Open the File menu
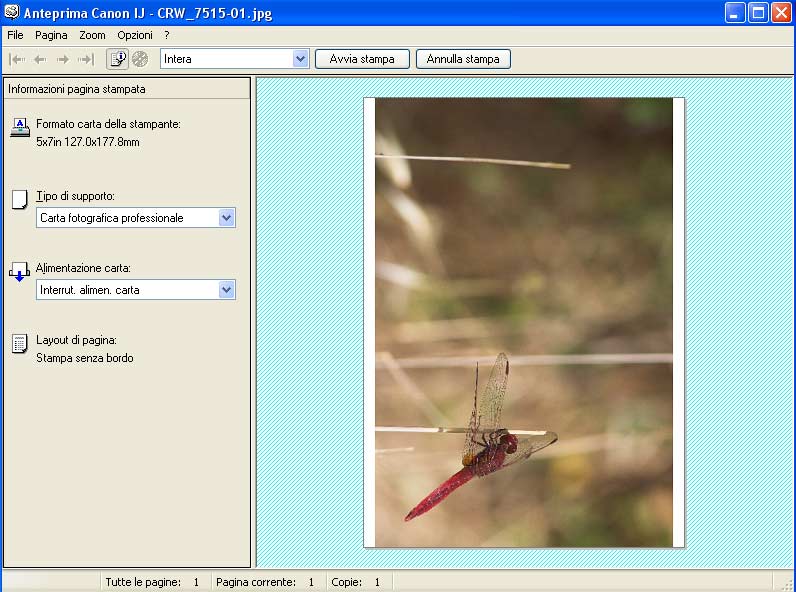 pyautogui.click(x=15, y=35)
